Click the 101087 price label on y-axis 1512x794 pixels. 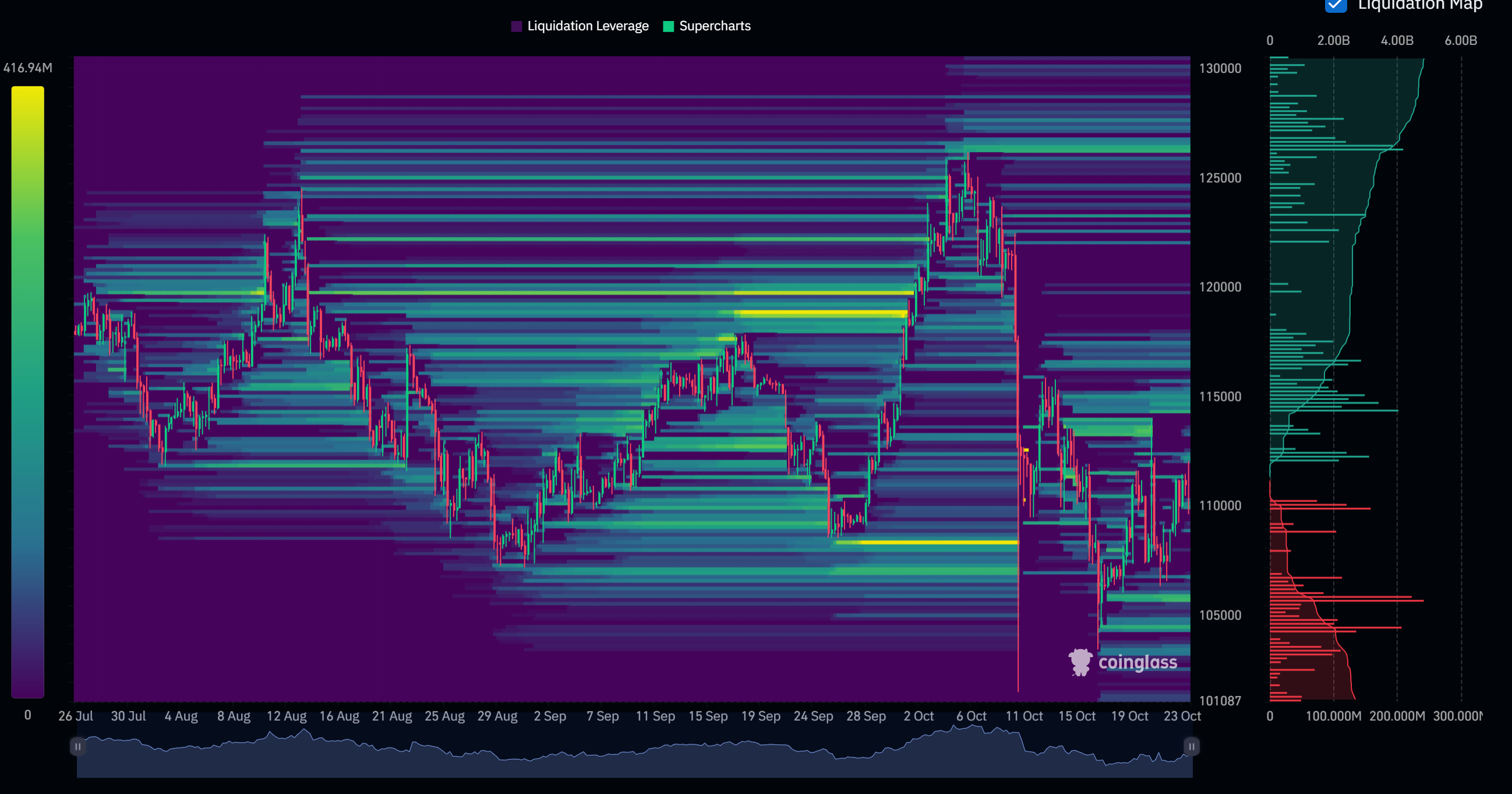[1220, 701]
